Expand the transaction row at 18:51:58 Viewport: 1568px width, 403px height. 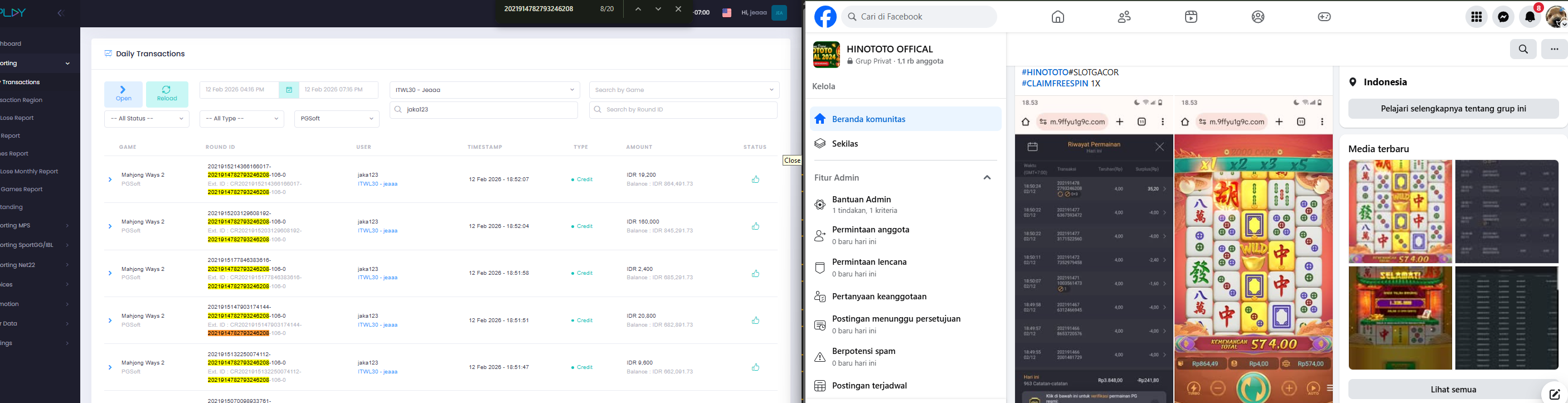[x=110, y=273]
